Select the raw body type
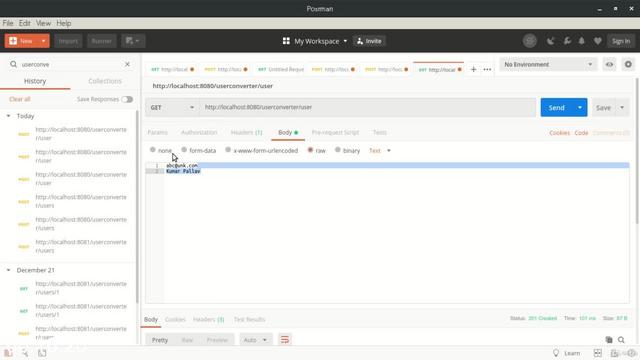 [x=310, y=150]
